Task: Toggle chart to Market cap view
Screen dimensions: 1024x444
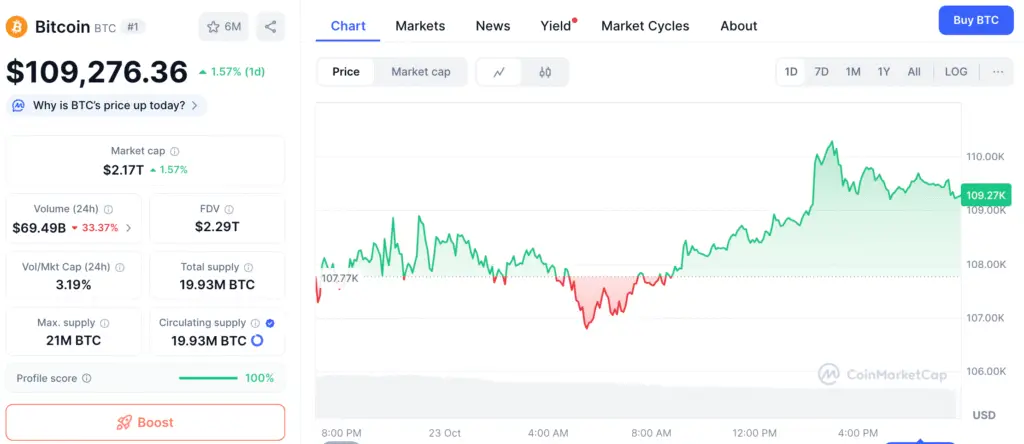Action: (420, 72)
